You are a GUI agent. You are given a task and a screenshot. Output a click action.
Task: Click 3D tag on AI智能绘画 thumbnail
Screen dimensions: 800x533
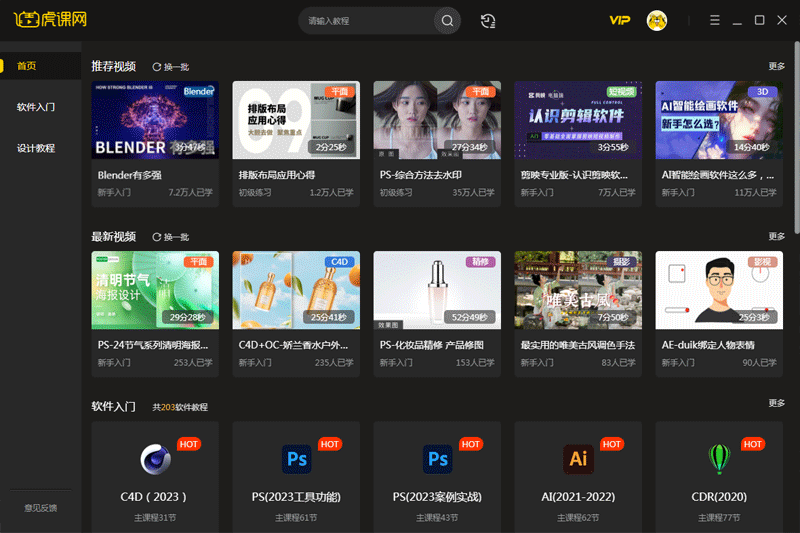point(762,92)
